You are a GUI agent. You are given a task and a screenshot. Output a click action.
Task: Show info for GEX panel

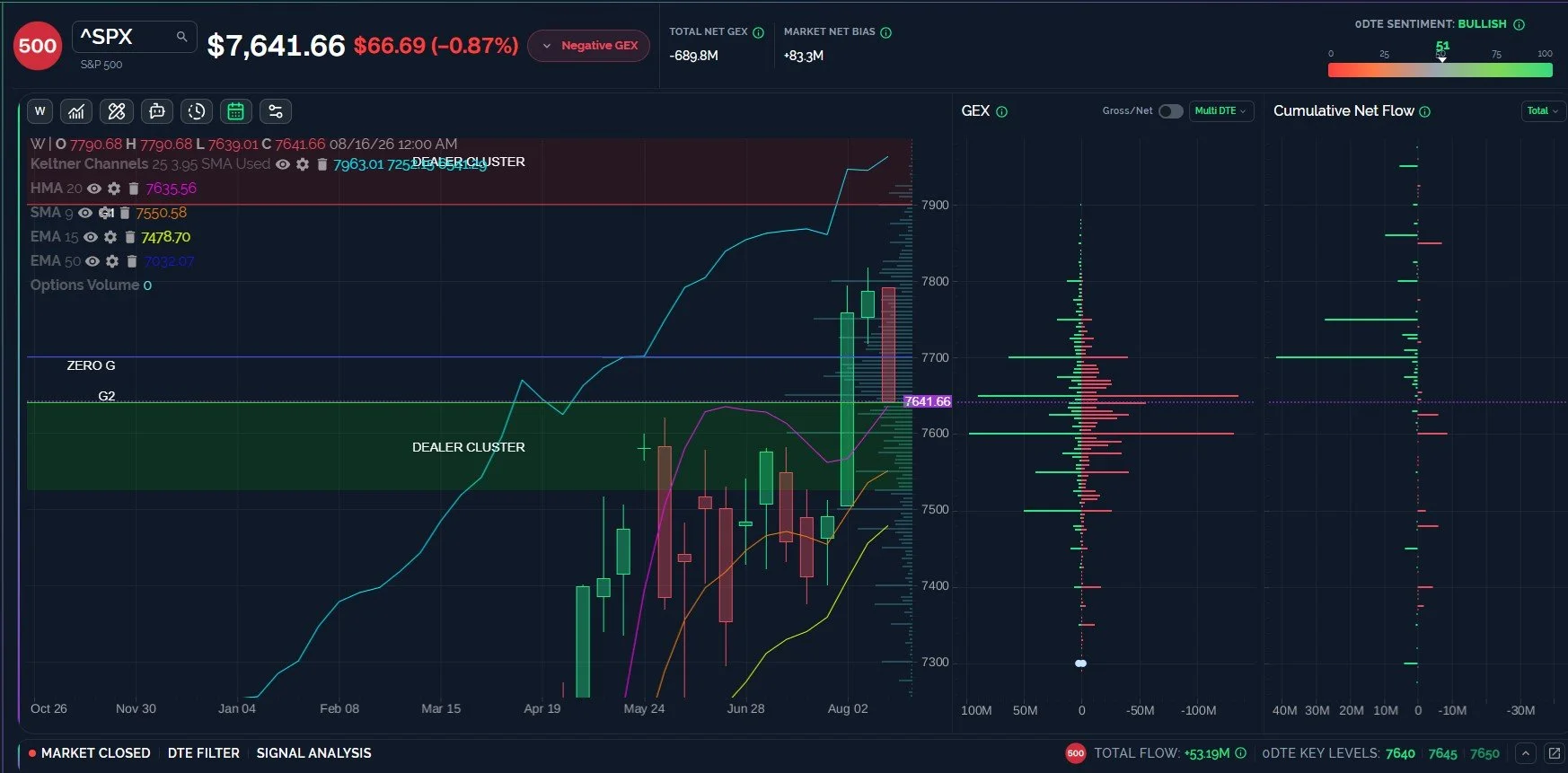[1002, 111]
